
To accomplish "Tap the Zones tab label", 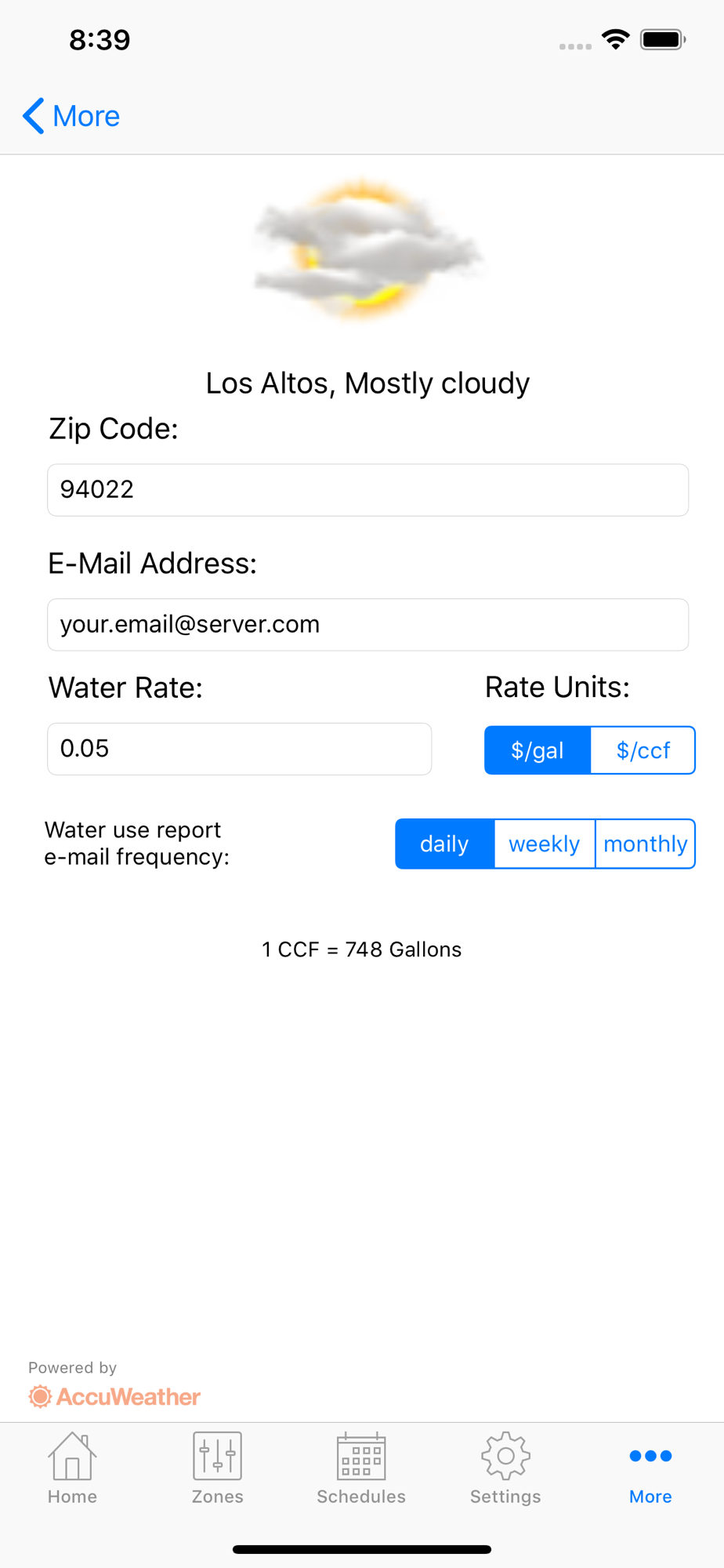I will (x=217, y=1497).
